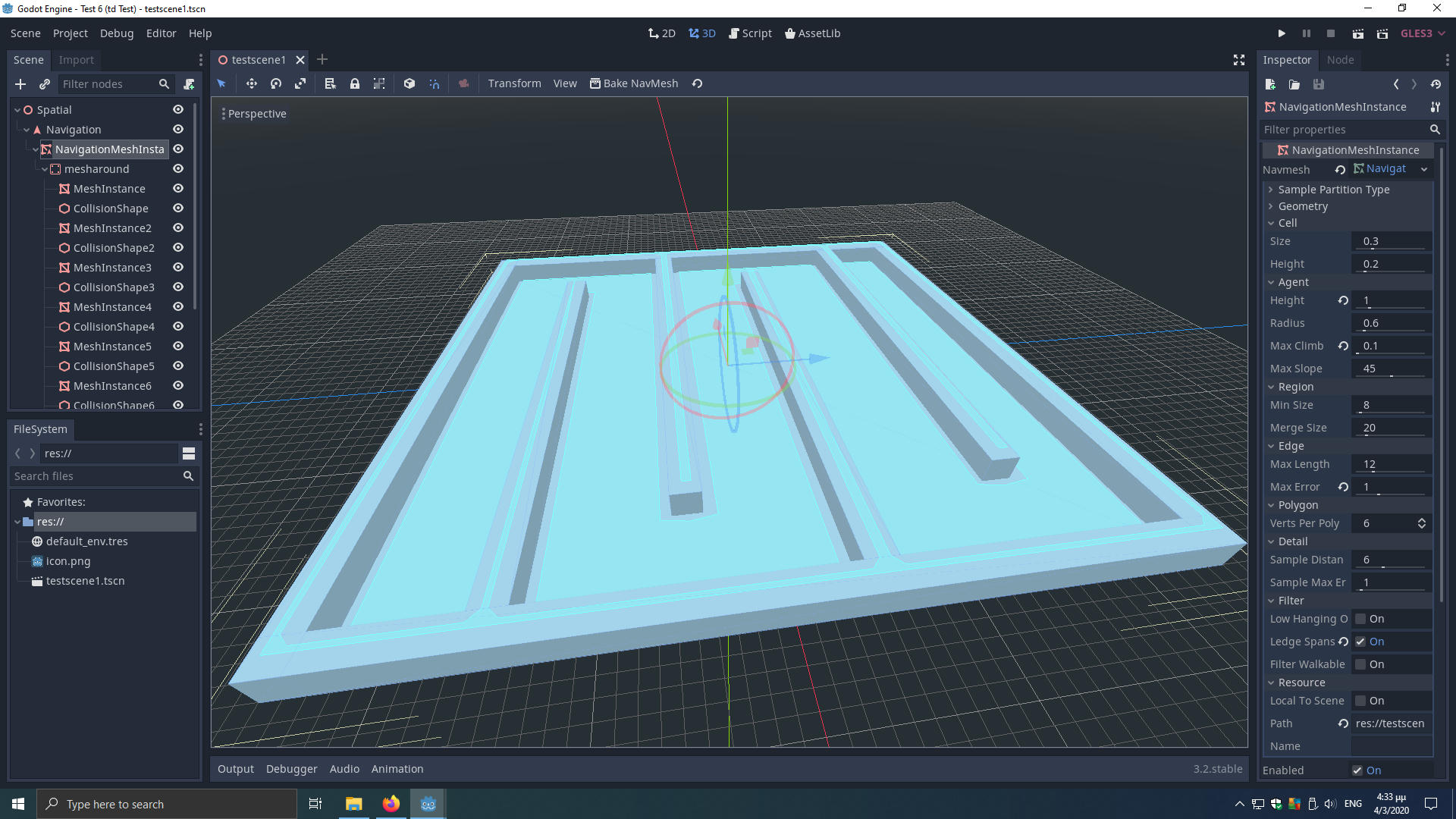
Task: Toggle visibility of mesharound node
Action: (178, 169)
